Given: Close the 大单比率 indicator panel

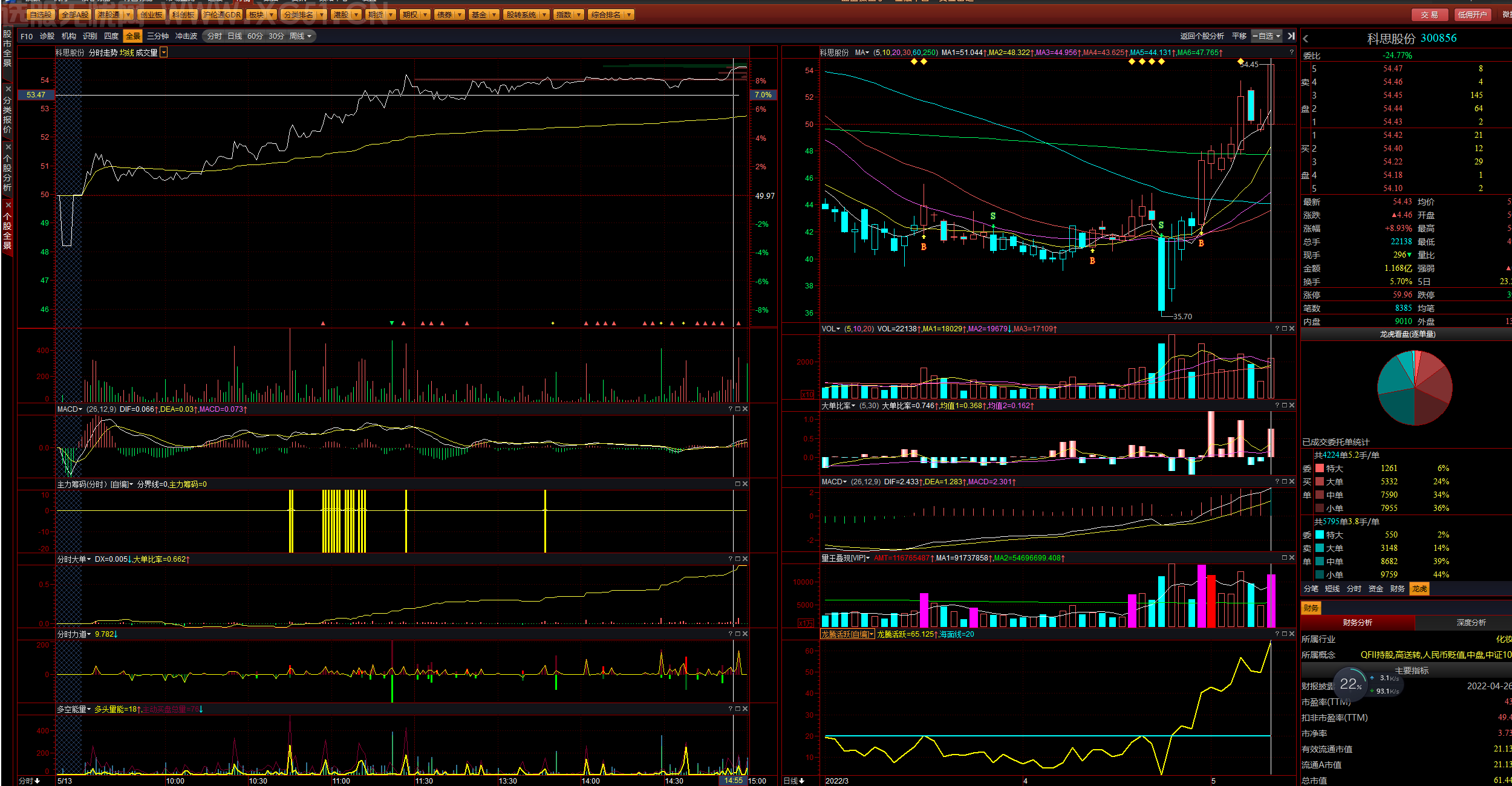Looking at the screenshot, I should (1292, 406).
